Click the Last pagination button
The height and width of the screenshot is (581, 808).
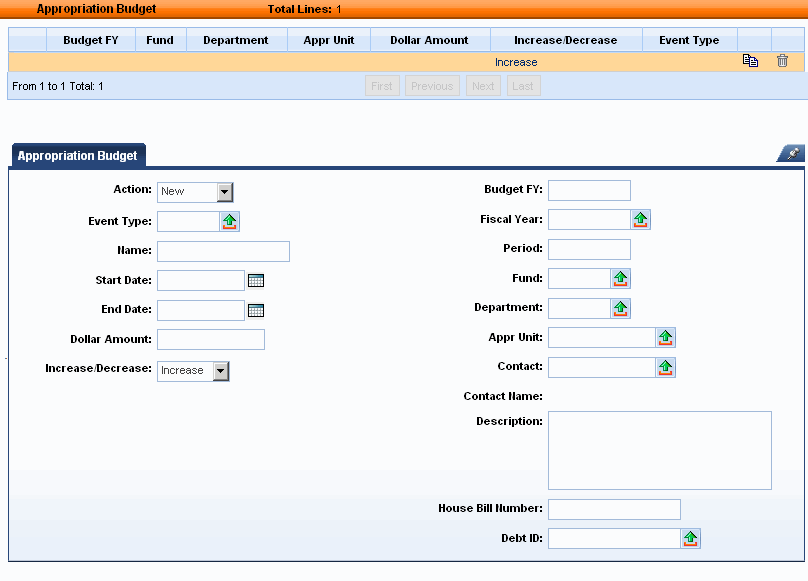coord(523,86)
